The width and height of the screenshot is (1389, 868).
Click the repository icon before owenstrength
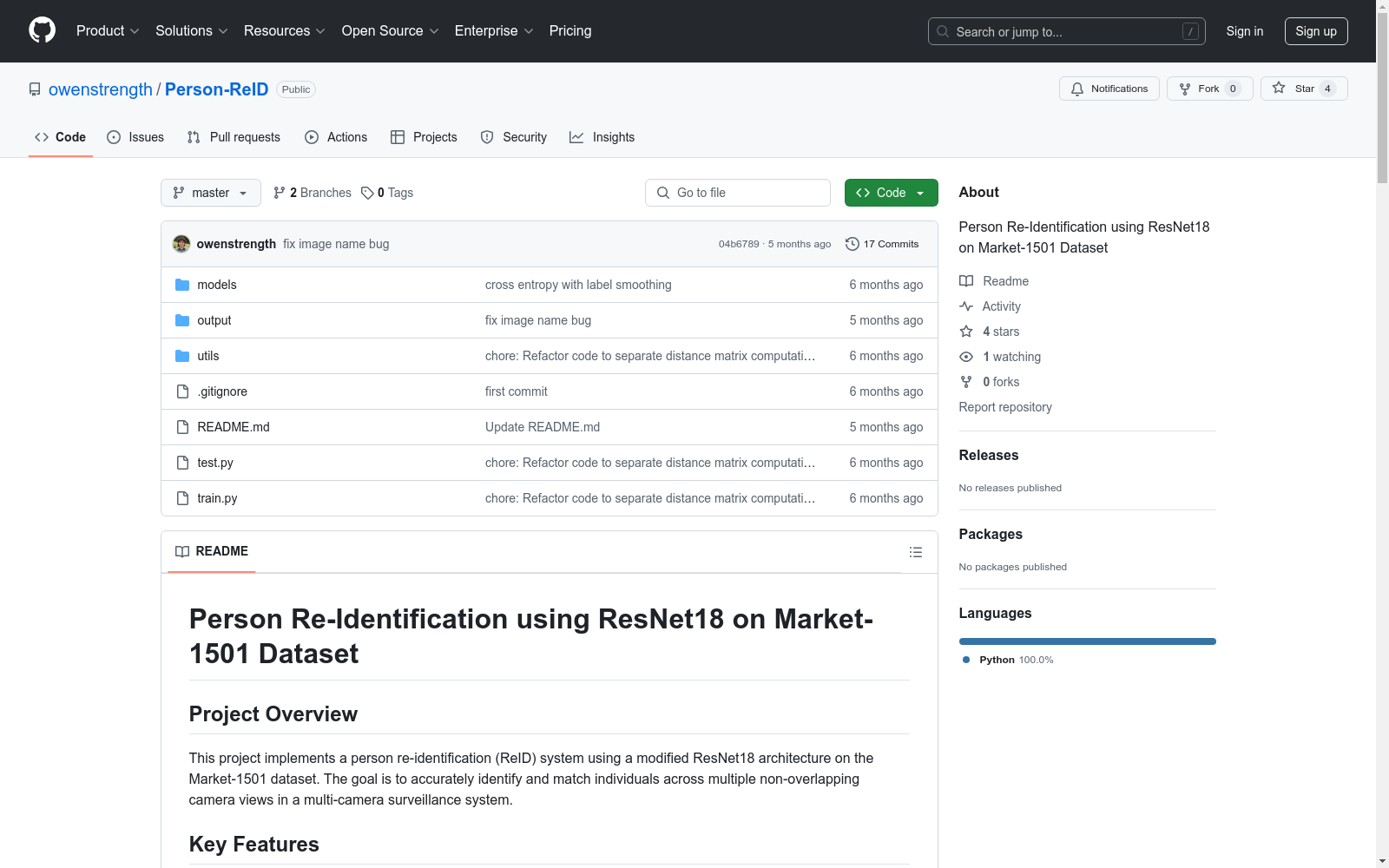pos(35,89)
